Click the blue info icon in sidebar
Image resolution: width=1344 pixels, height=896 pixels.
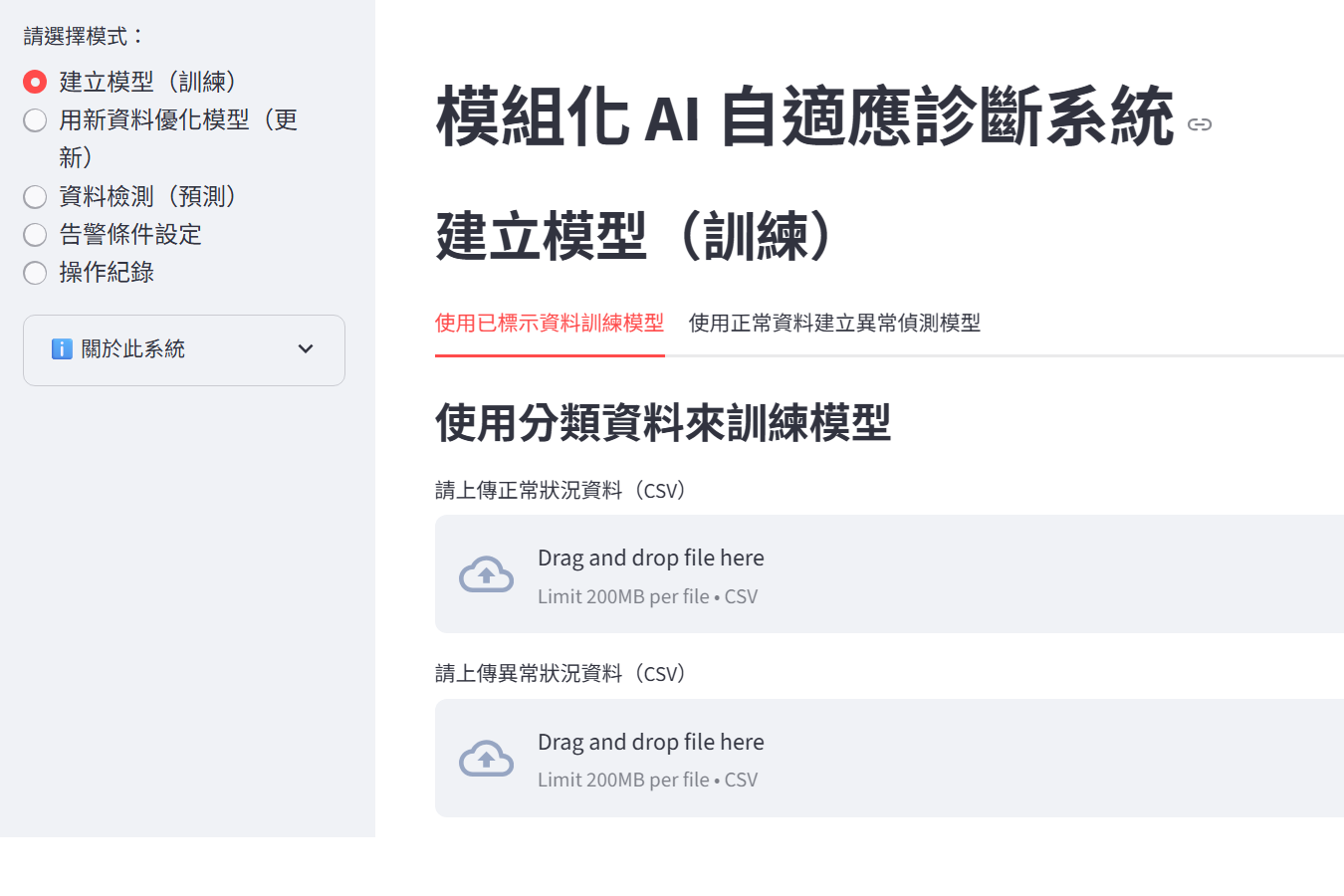[x=62, y=349]
